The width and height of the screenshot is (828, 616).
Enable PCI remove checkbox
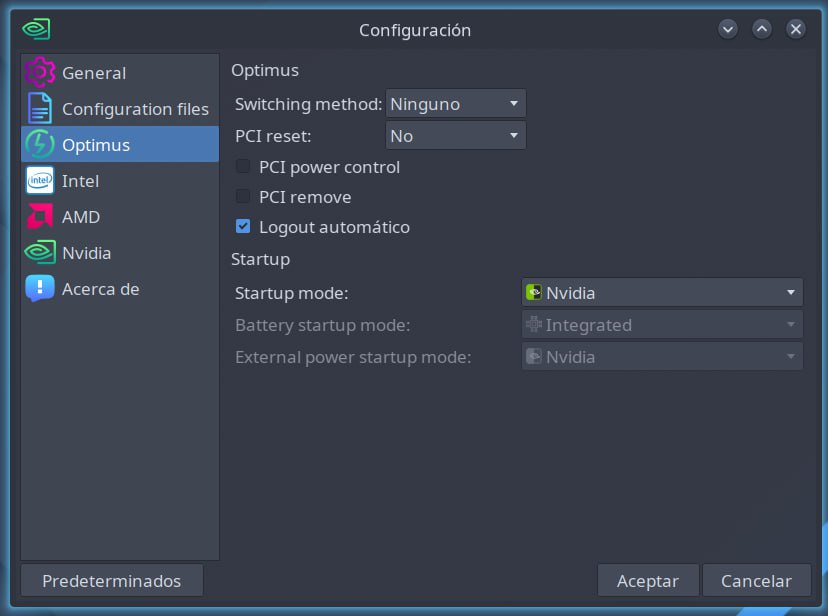pos(243,196)
